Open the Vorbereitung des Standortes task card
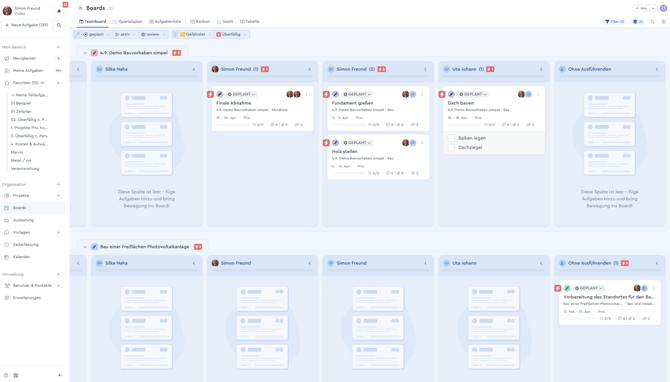The width and height of the screenshot is (670, 382). [x=609, y=303]
